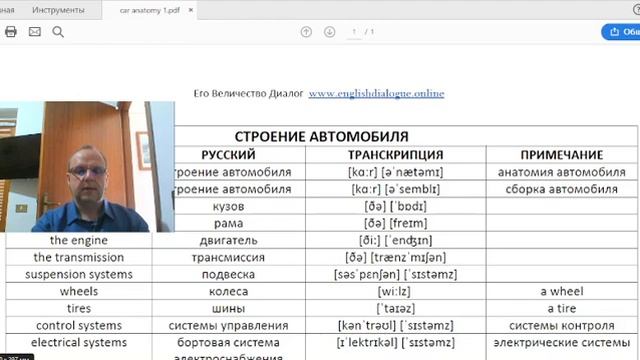This screenshot has height=360, width=640.
Task: Click the [wi:lz] transcription cell
Action: click(x=396, y=291)
